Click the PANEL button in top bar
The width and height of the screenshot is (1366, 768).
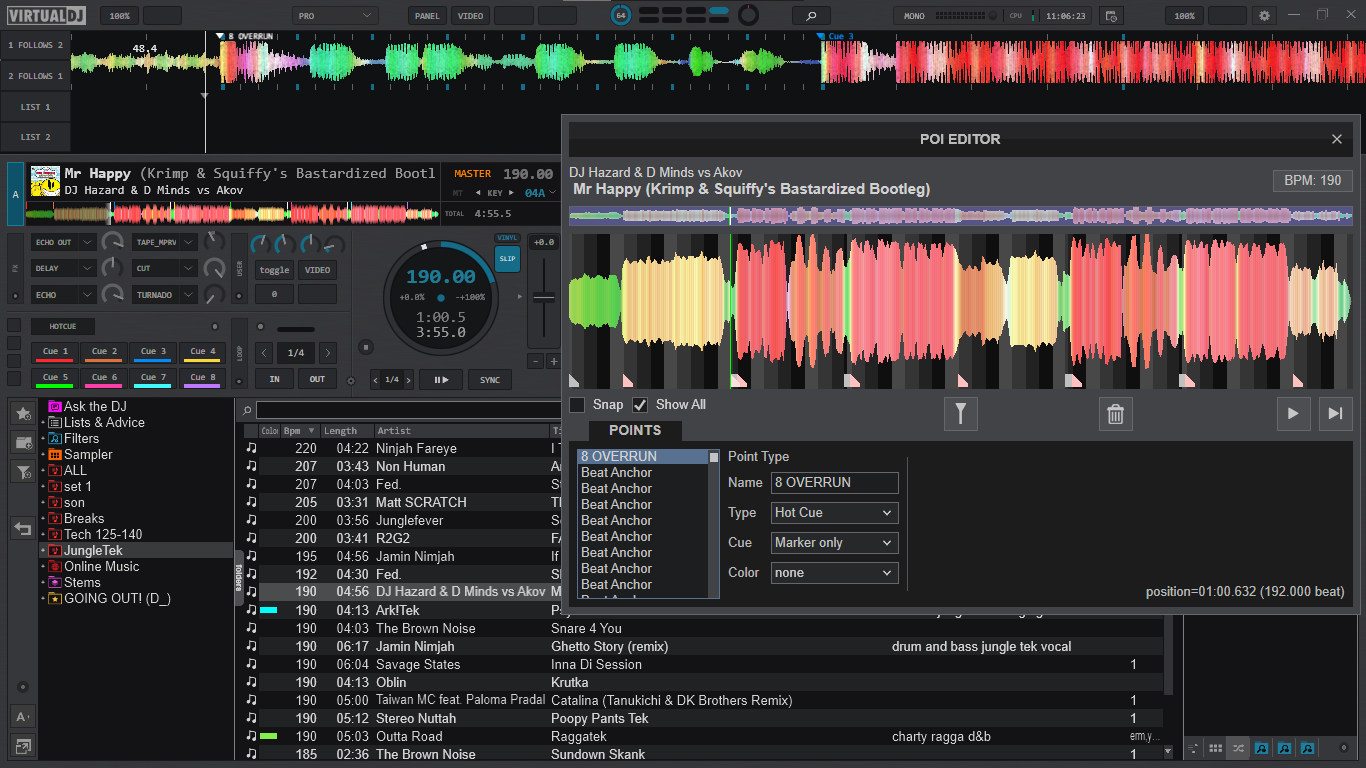click(x=428, y=16)
